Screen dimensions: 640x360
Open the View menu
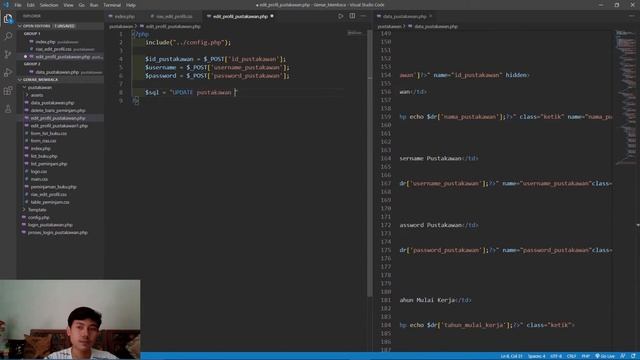tap(68, 5)
